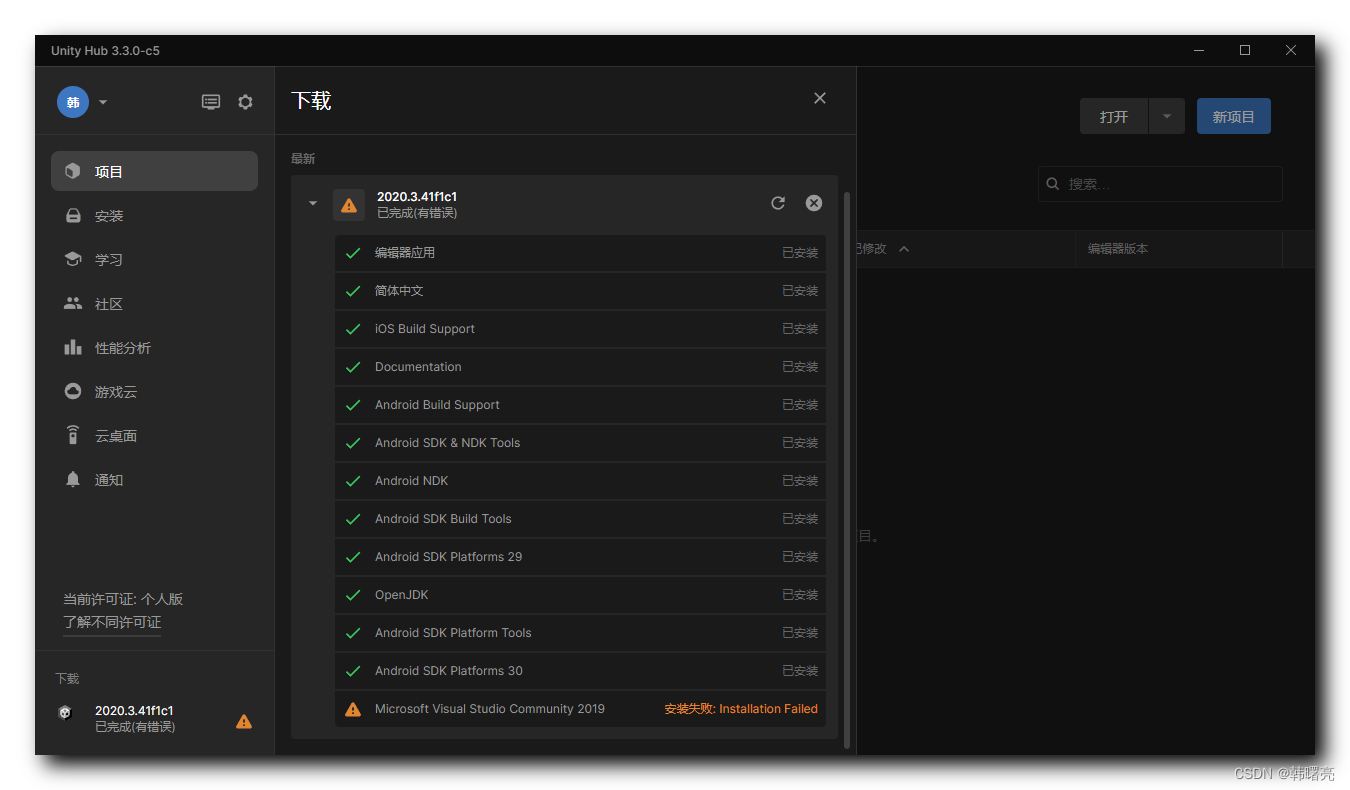This screenshot has height=790, width=1350.
Task: Click the Android NDK row
Action: (580, 481)
